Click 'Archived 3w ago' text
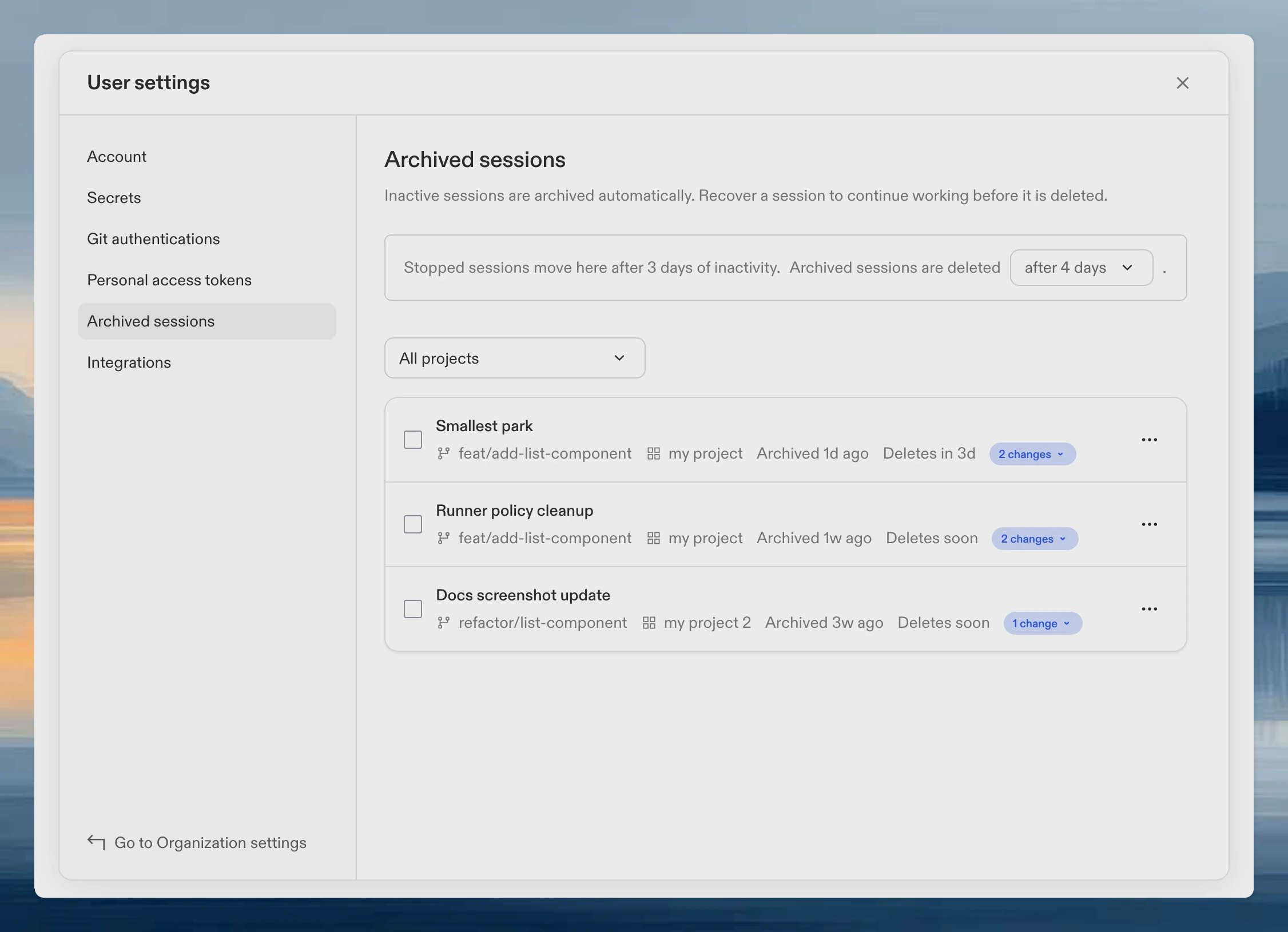This screenshot has height=932, width=1288. click(824, 623)
